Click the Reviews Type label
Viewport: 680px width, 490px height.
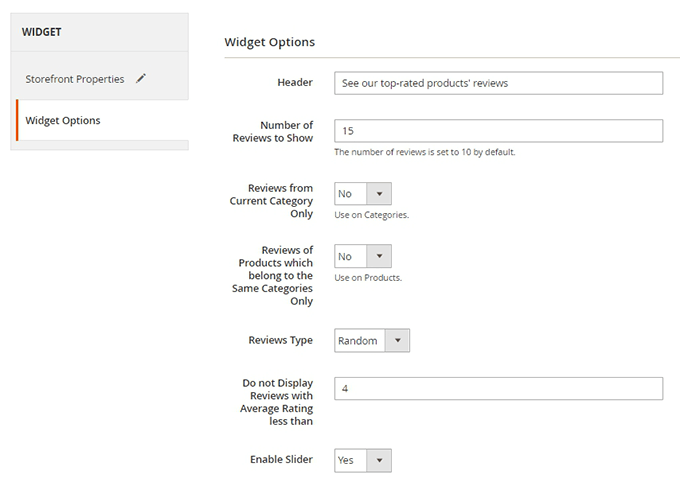281,340
